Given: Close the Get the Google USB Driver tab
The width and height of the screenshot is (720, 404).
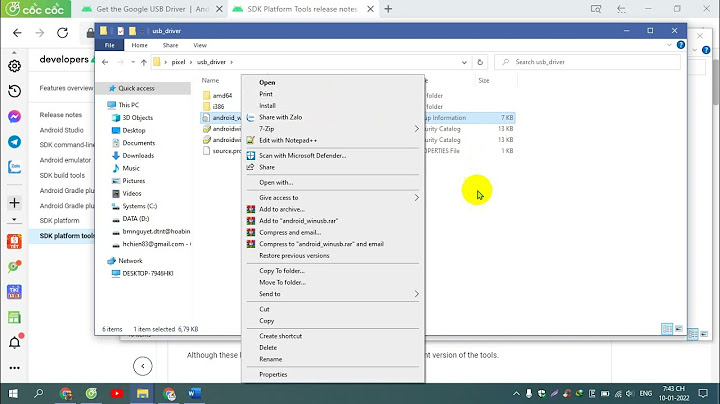Looking at the screenshot, I should 219,9.
